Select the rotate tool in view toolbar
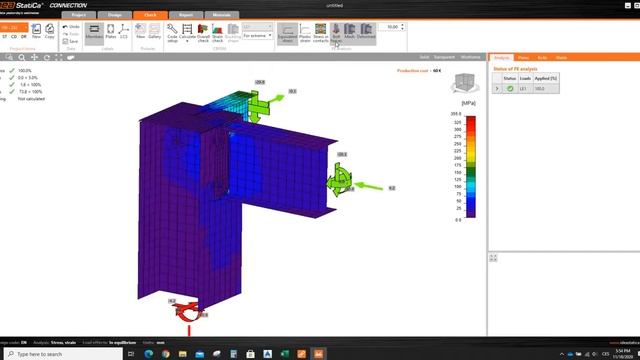Image resolution: width=640 pixels, height=360 pixels. click(47, 58)
